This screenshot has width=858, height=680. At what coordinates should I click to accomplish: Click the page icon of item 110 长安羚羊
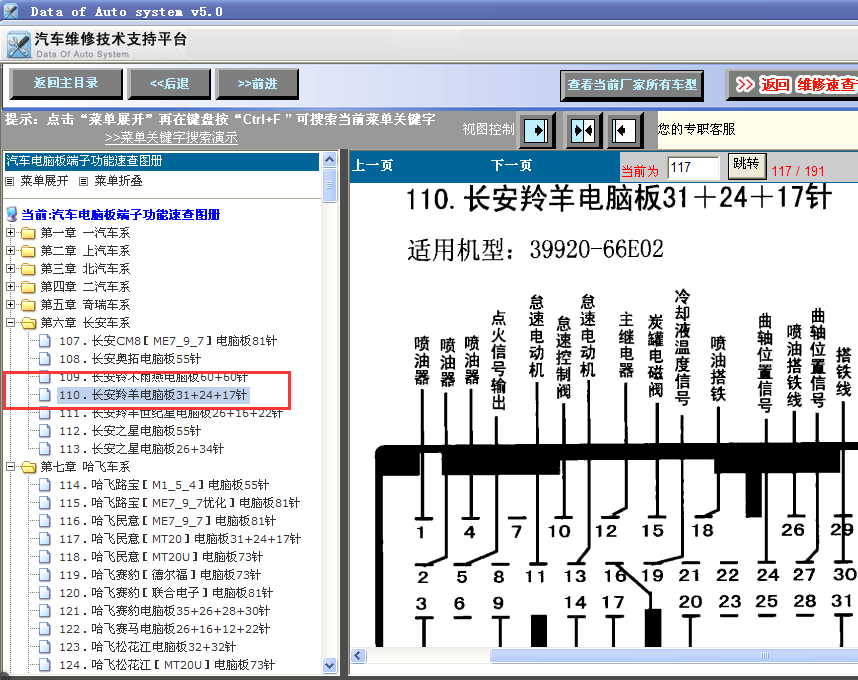pyautogui.click(x=45, y=395)
